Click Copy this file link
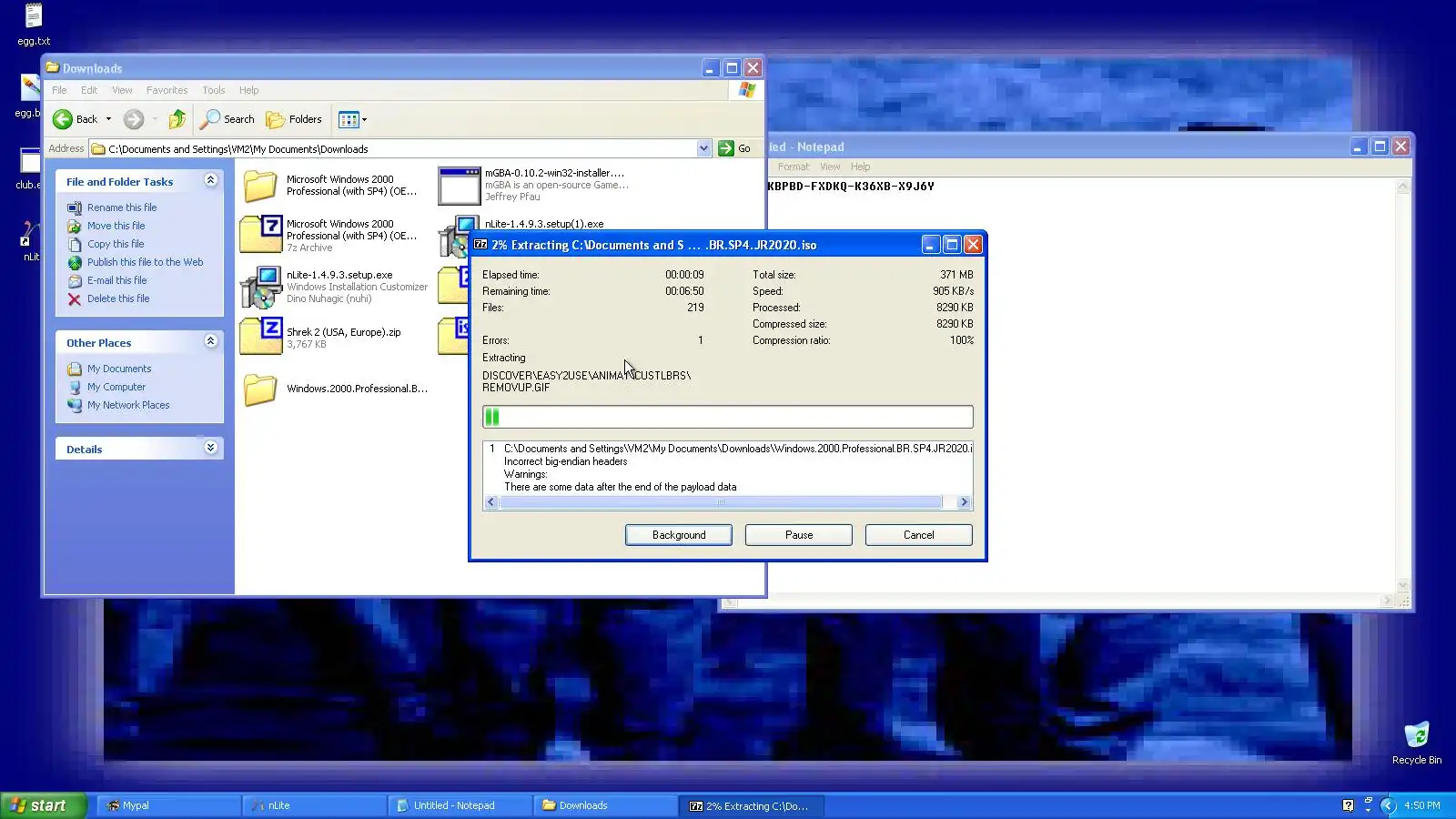 coord(116,244)
